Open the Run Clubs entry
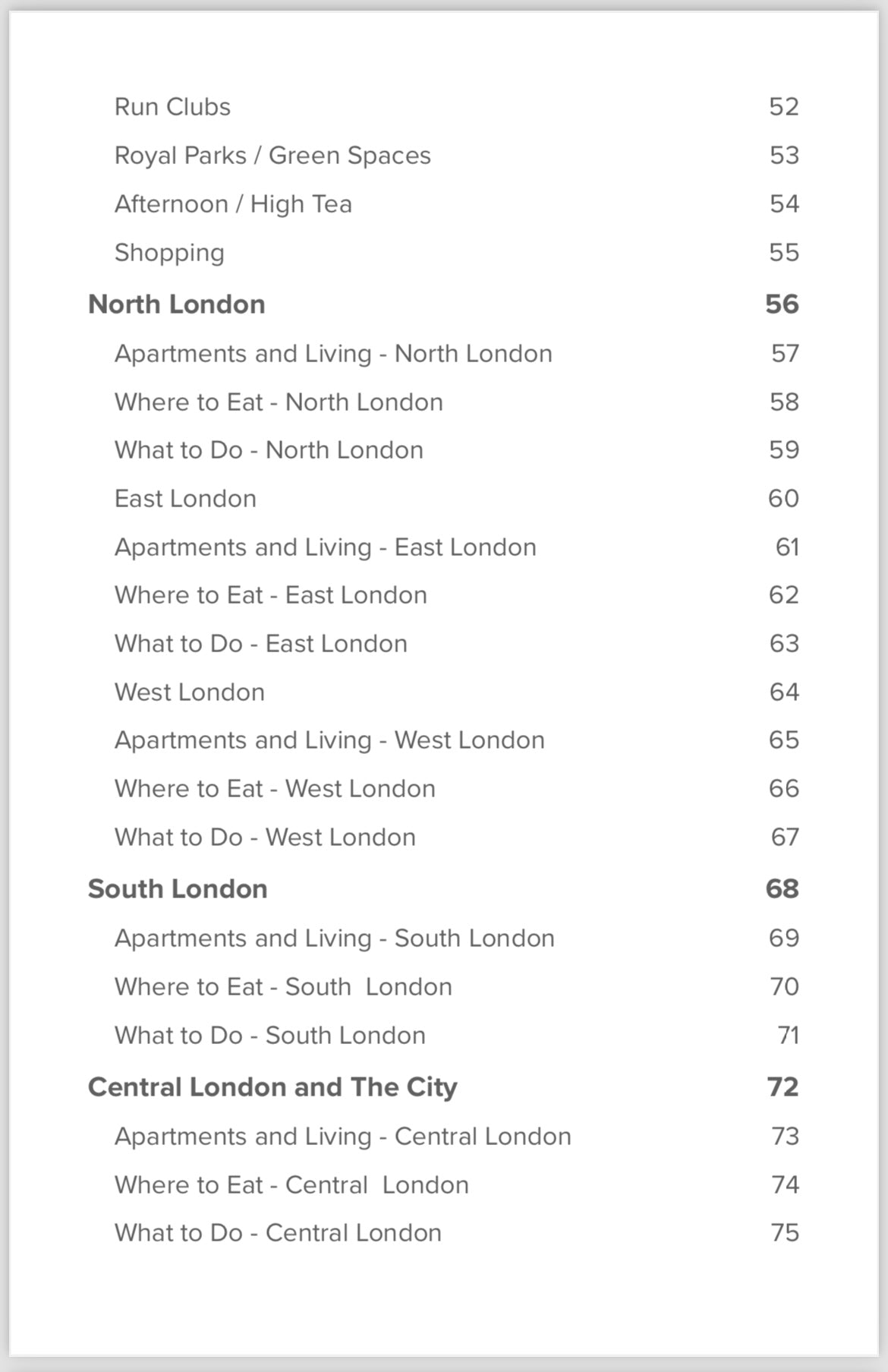The height and width of the screenshot is (1372, 888). pos(172,107)
